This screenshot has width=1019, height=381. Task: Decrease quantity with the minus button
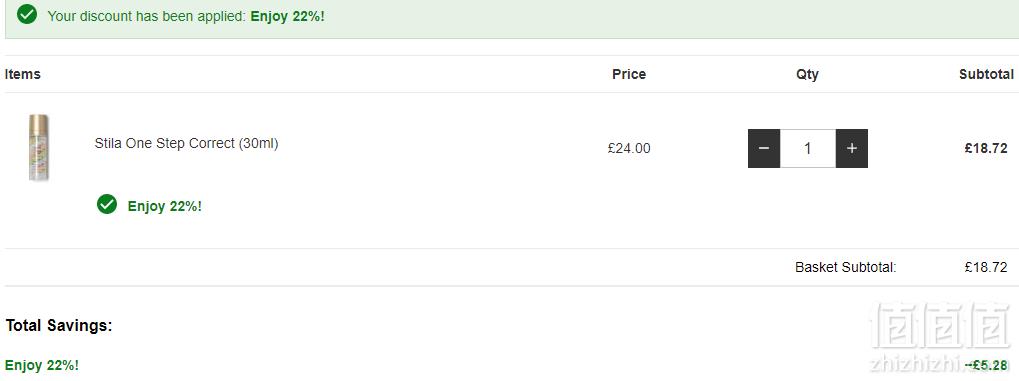pyautogui.click(x=764, y=148)
